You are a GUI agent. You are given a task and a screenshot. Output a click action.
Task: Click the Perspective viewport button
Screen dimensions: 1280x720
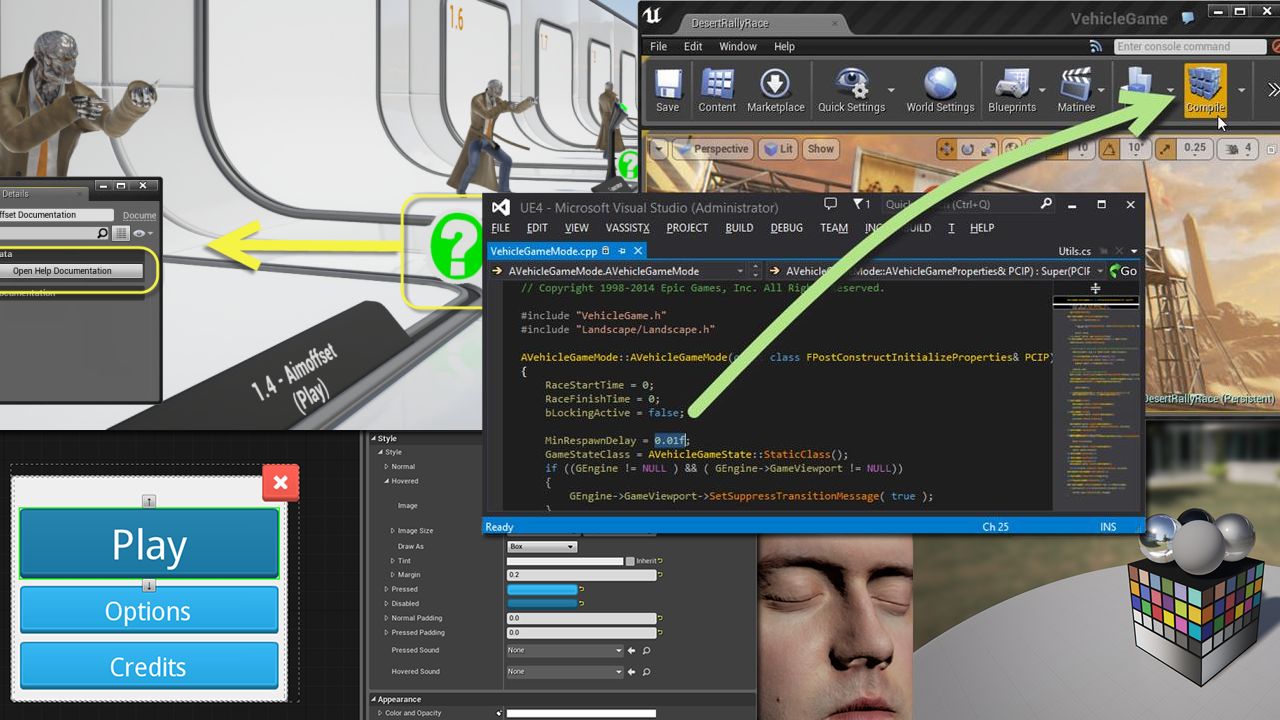point(711,149)
